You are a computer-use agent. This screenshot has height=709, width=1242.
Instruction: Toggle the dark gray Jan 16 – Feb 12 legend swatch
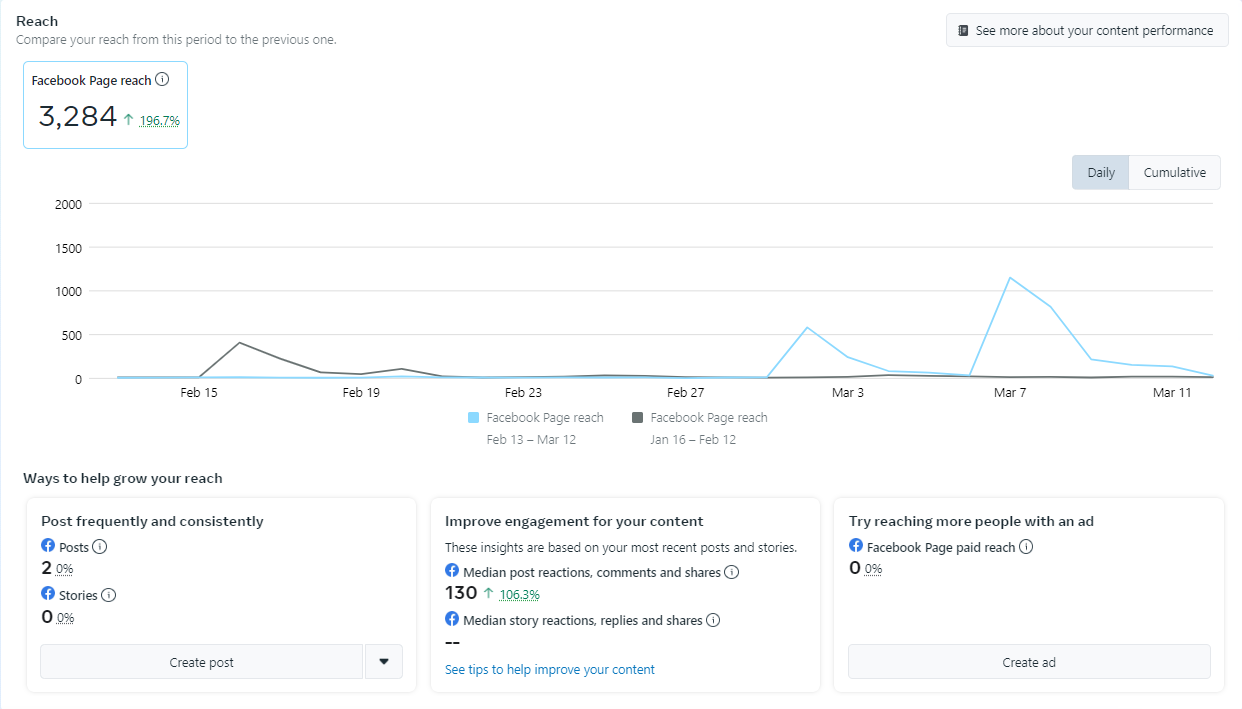point(638,418)
